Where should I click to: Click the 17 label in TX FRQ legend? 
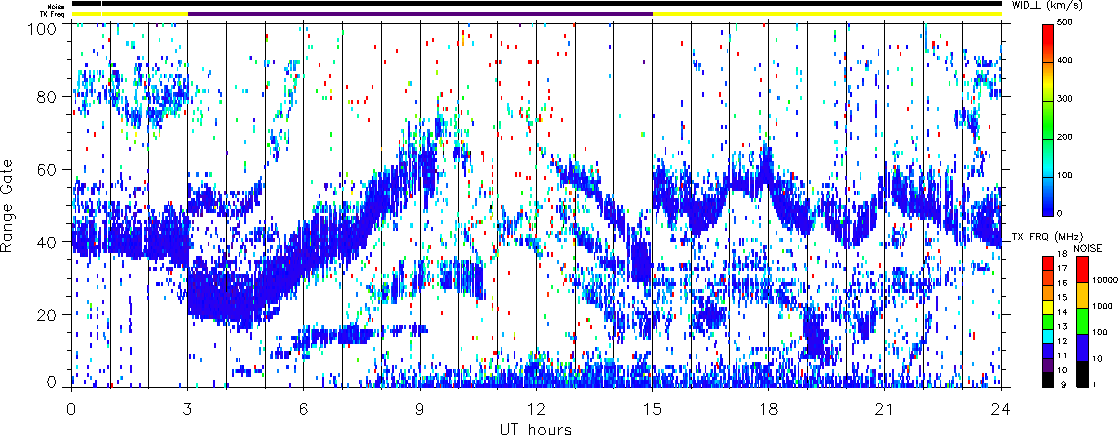click(1062, 268)
